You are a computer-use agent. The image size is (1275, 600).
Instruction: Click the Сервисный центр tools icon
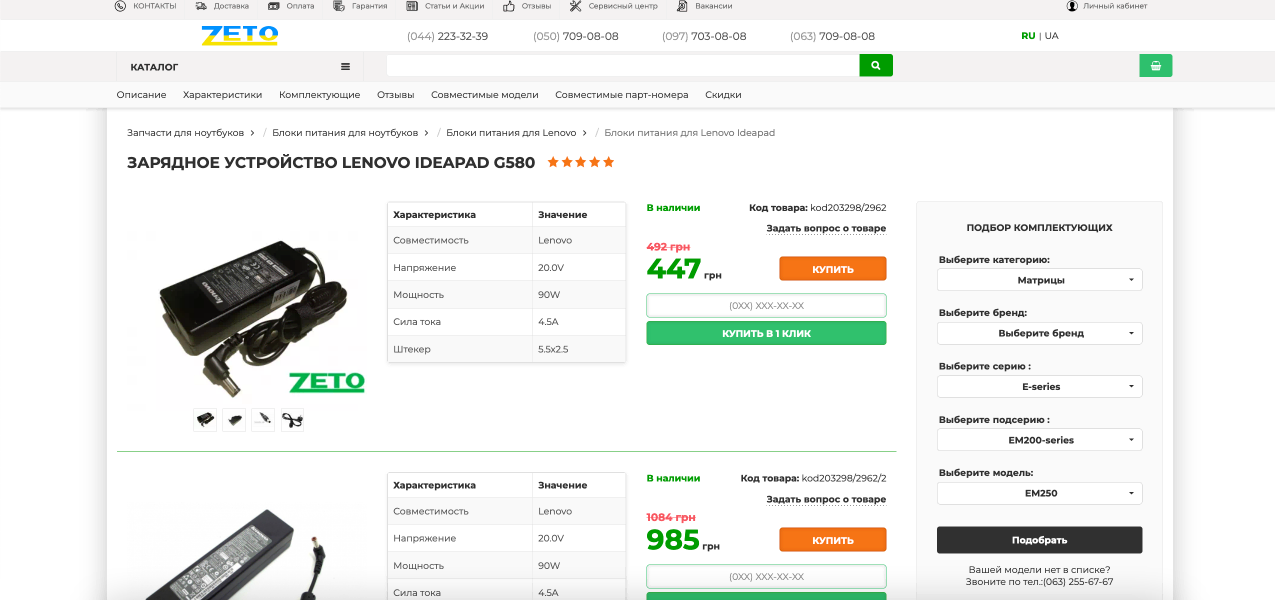pyautogui.click(x=576, y=6)
